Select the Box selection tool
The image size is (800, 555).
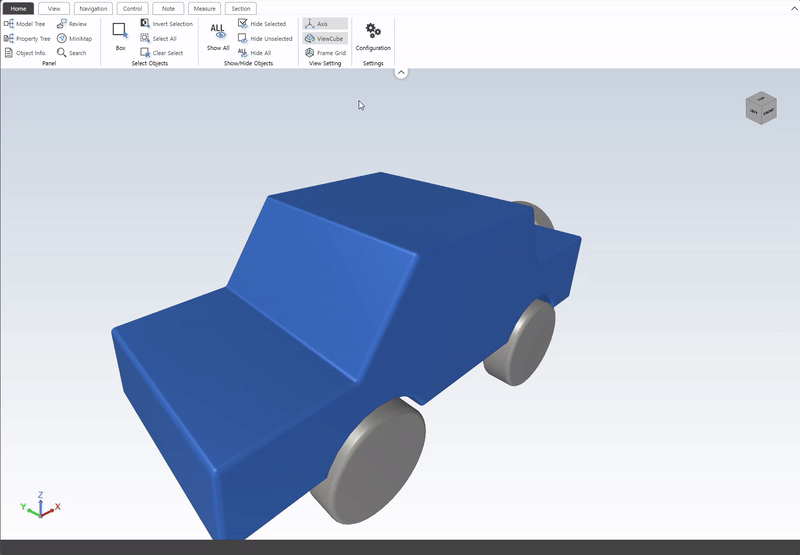tap(120, 36)
